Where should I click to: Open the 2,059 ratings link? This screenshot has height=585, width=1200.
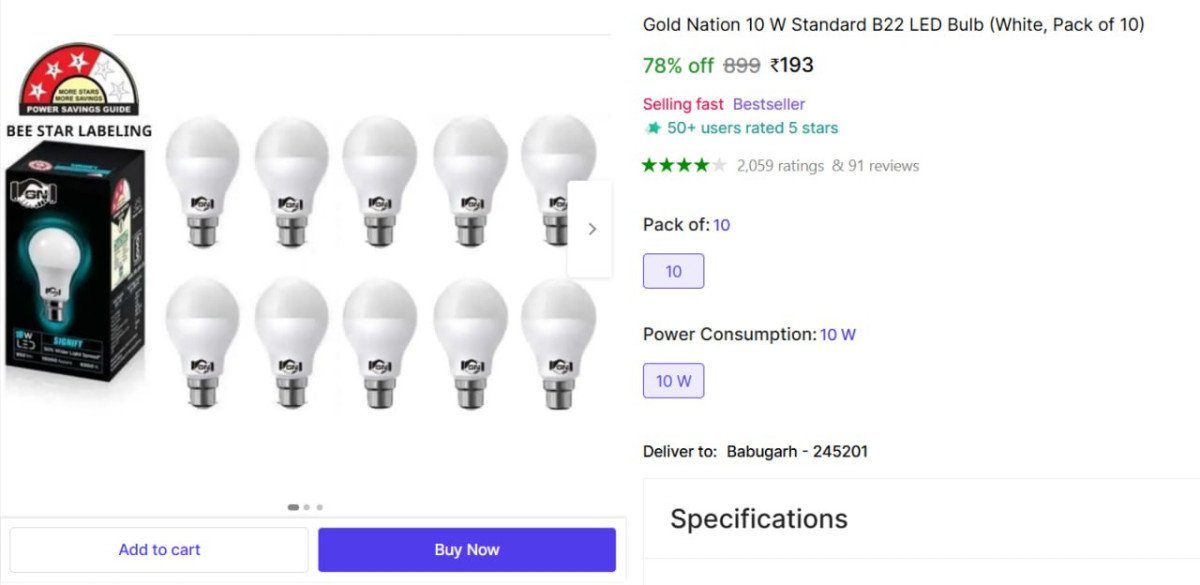[x=780, y=166]
